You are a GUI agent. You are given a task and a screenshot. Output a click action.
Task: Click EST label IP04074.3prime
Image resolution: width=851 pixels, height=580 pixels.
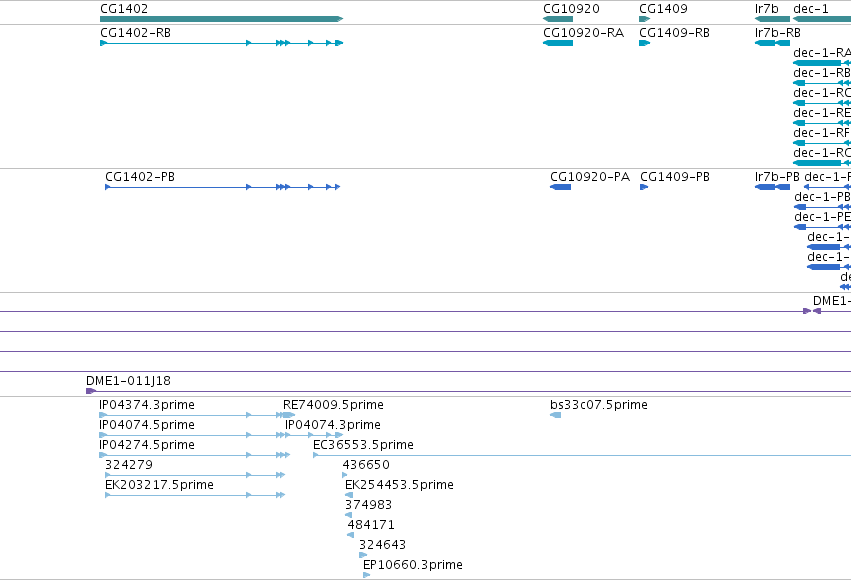[333, 425]
